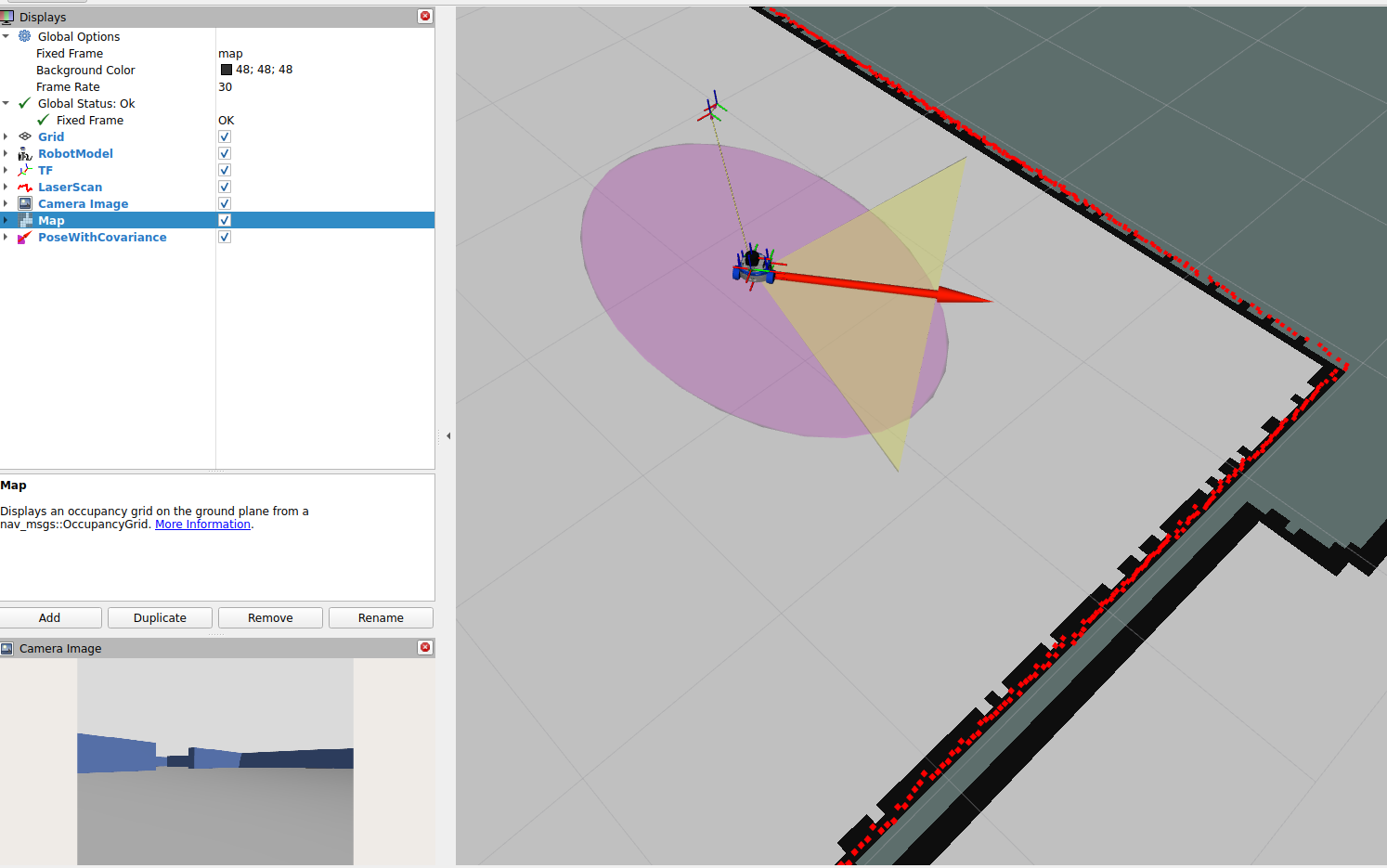This screenshot has height=868, width=1387.
Task: Select the Fixed Frame option row
Action: pos(217,53)
